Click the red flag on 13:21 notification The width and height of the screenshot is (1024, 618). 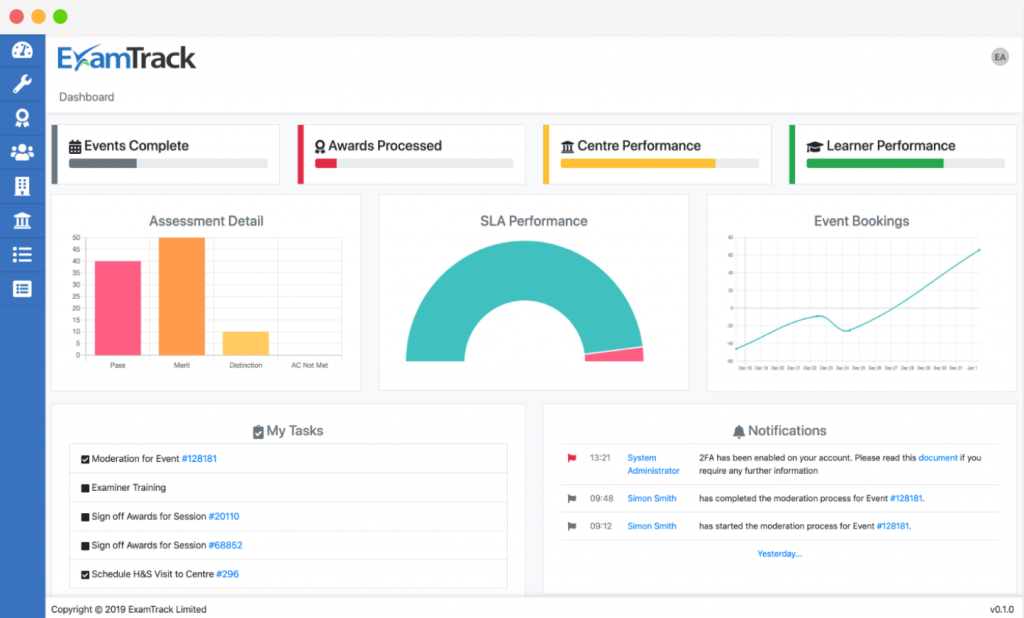click(x=572, y=458)
